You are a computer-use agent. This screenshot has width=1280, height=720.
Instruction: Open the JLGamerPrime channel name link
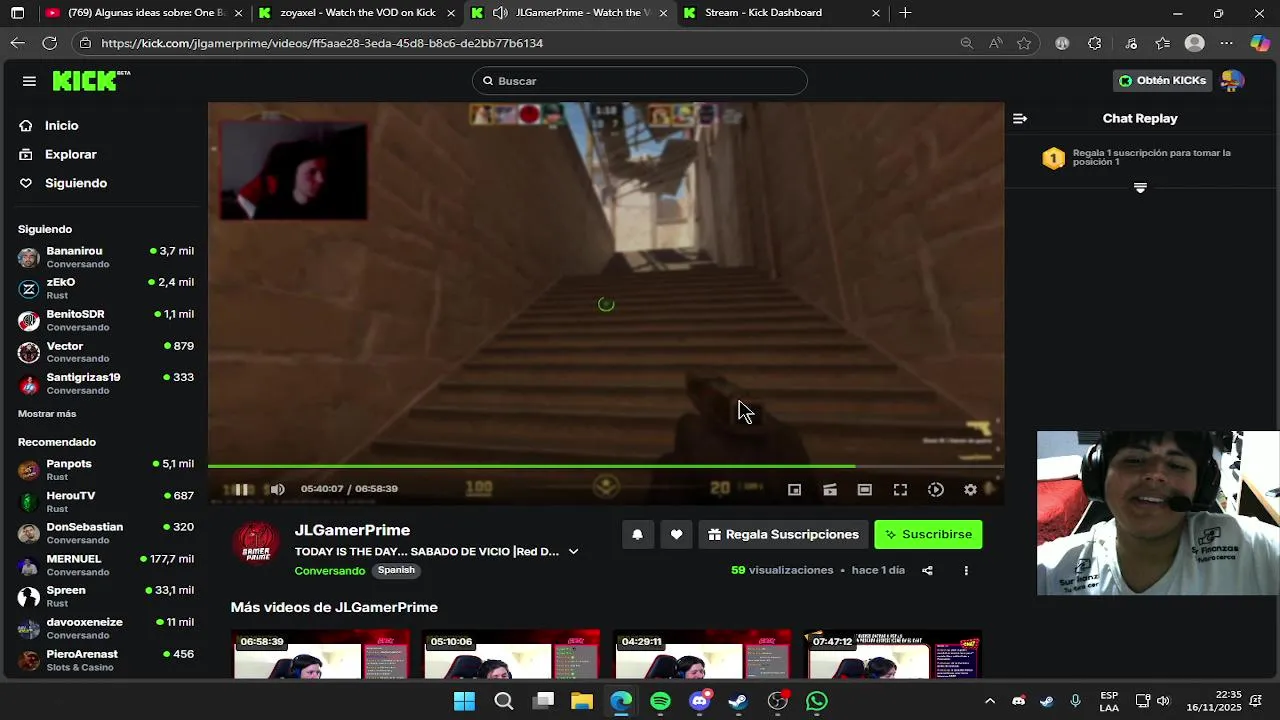coord(352,531)
